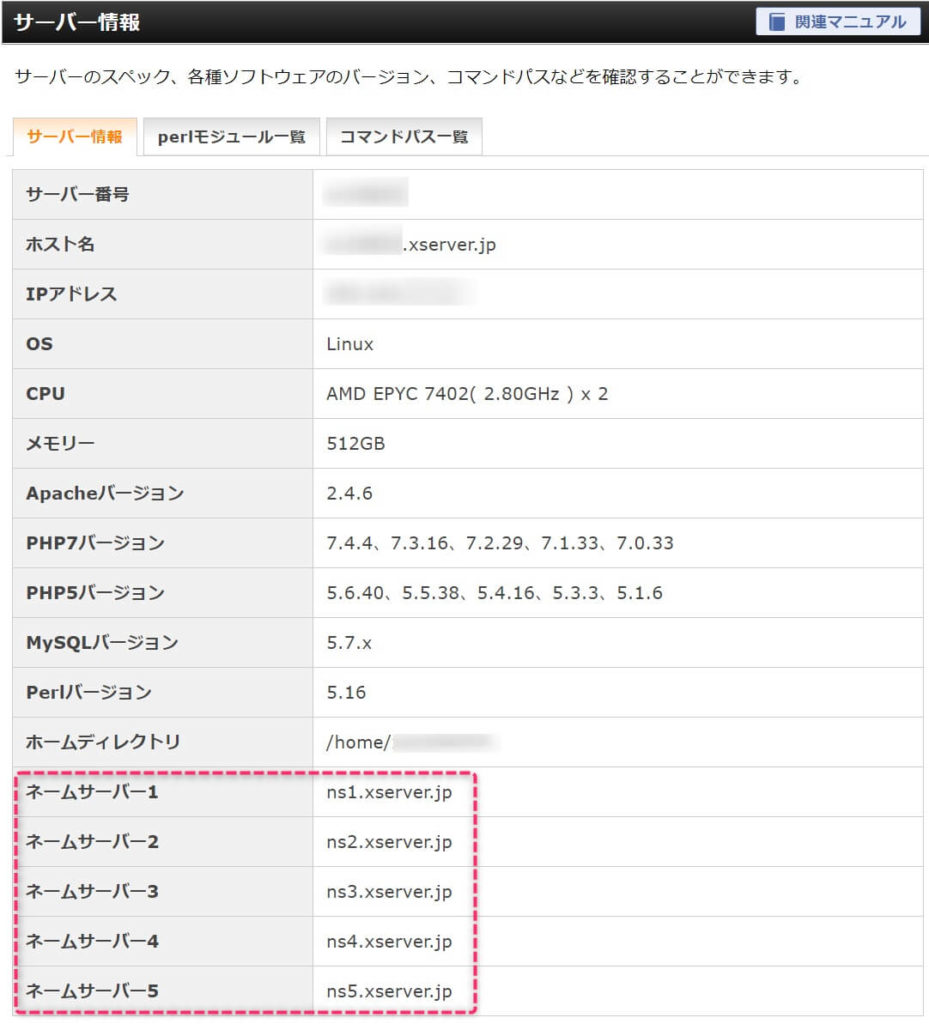
Task: Click the ns3.xserver.jp value
Action: click(389, 891)
